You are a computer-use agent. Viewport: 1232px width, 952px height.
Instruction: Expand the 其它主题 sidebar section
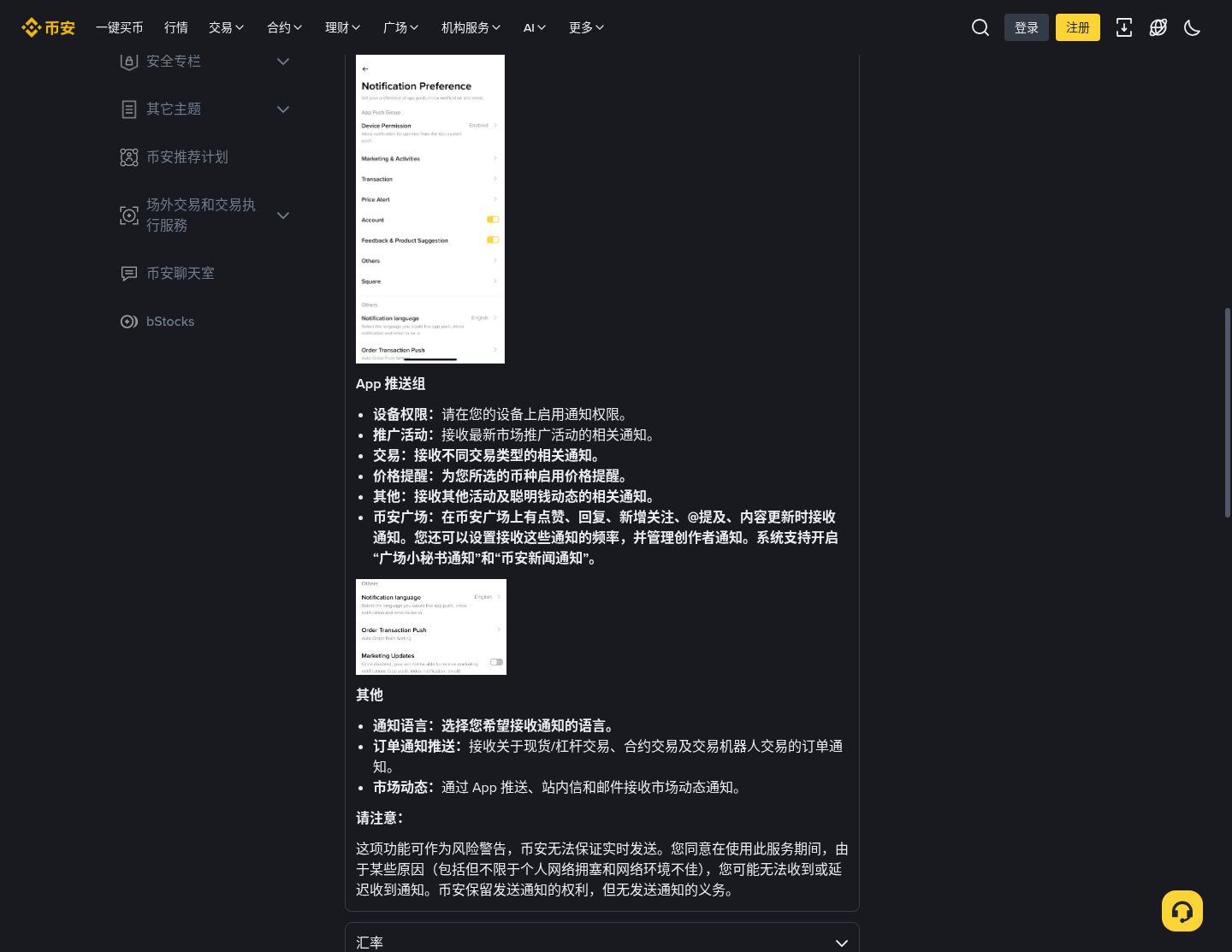point(283,109)
